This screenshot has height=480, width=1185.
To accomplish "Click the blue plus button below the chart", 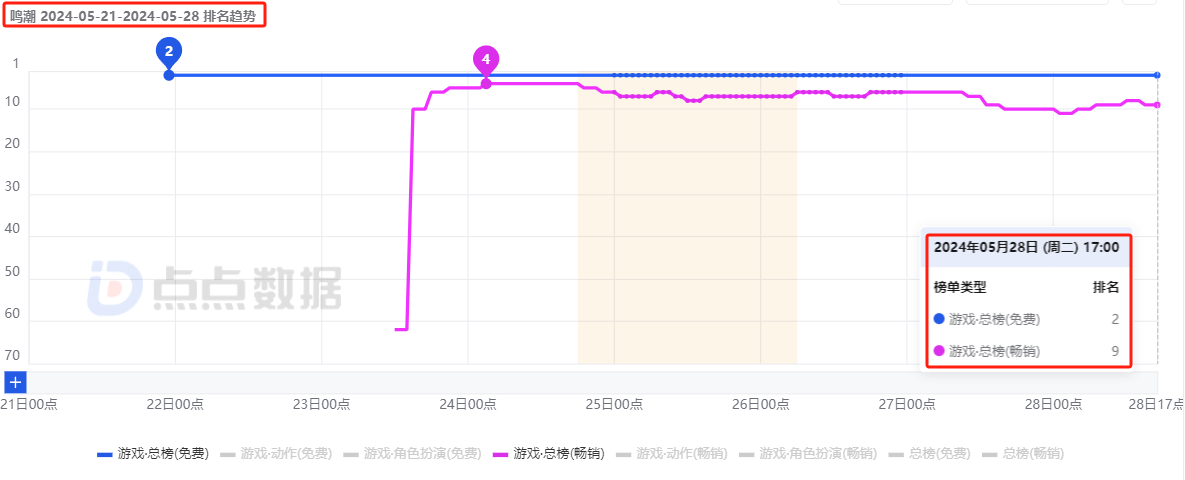I will (15, 382).
